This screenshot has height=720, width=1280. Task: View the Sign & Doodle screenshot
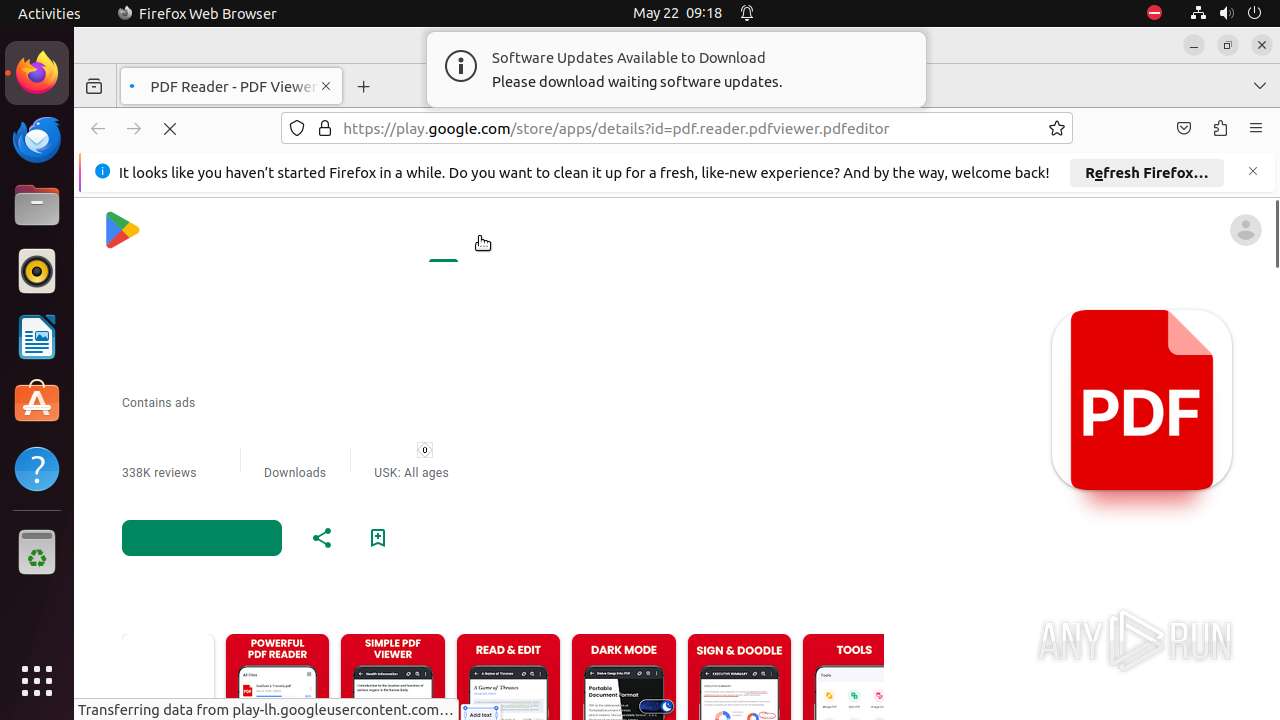[739, 677]
